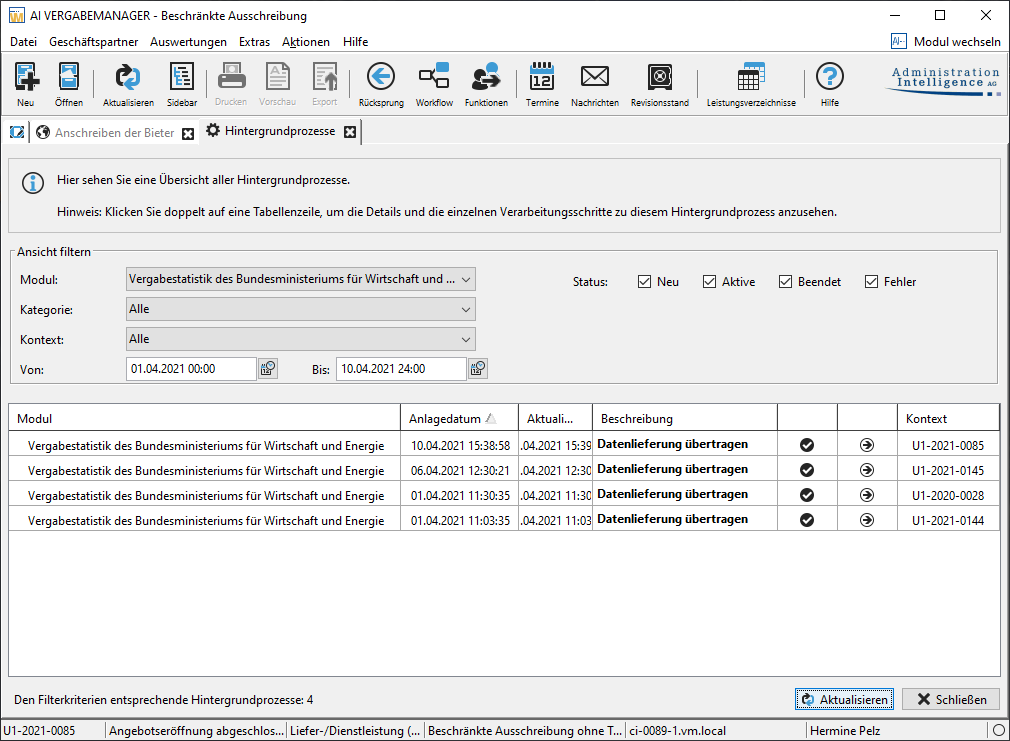Sort by the Anlagedatum column header
Image resolution: width=1010 pixels, height=741 pixels.
[459, 418]
